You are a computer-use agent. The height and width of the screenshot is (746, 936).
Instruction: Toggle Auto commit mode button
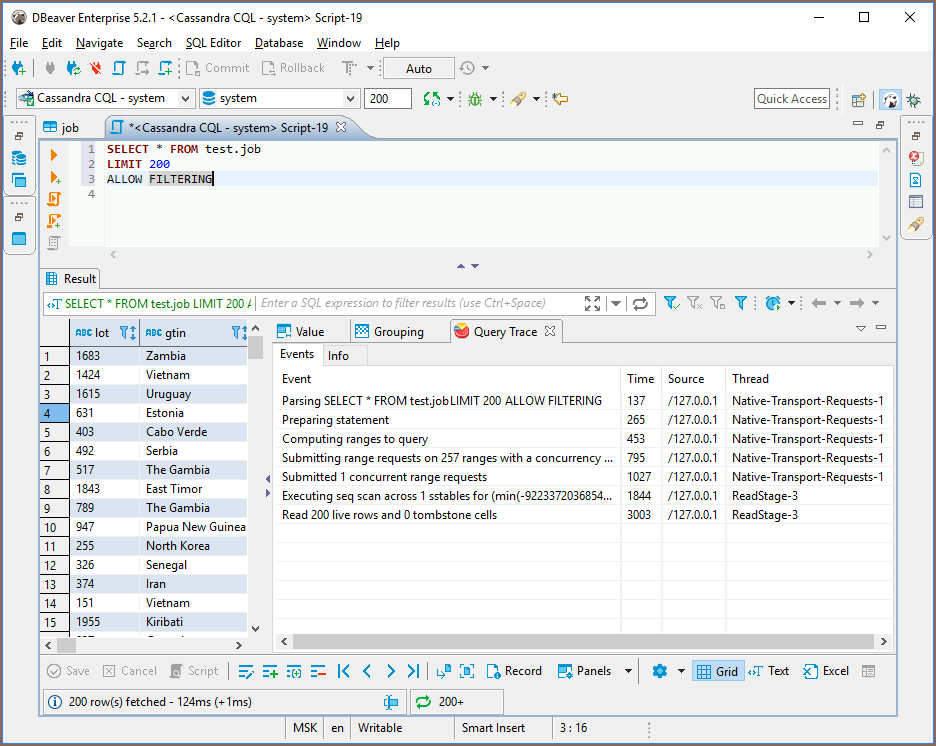tap(419, 68)
